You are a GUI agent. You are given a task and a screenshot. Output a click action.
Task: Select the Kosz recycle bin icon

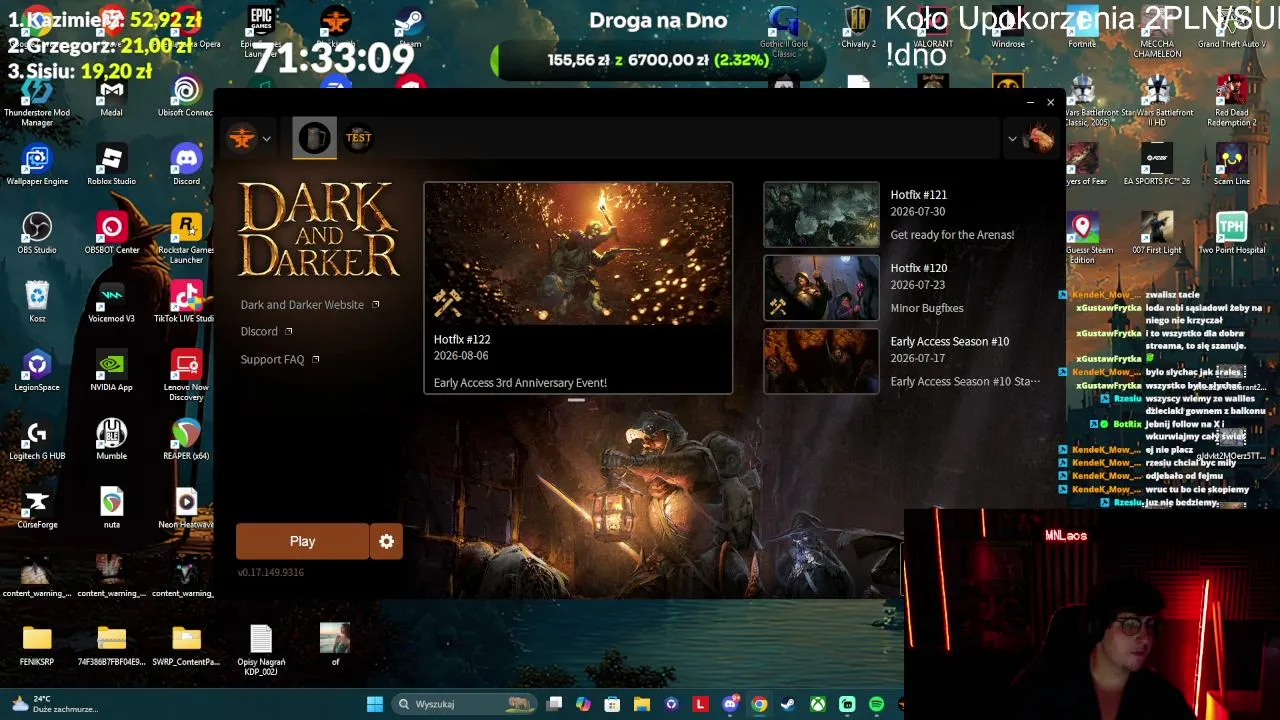click(37, 302)
